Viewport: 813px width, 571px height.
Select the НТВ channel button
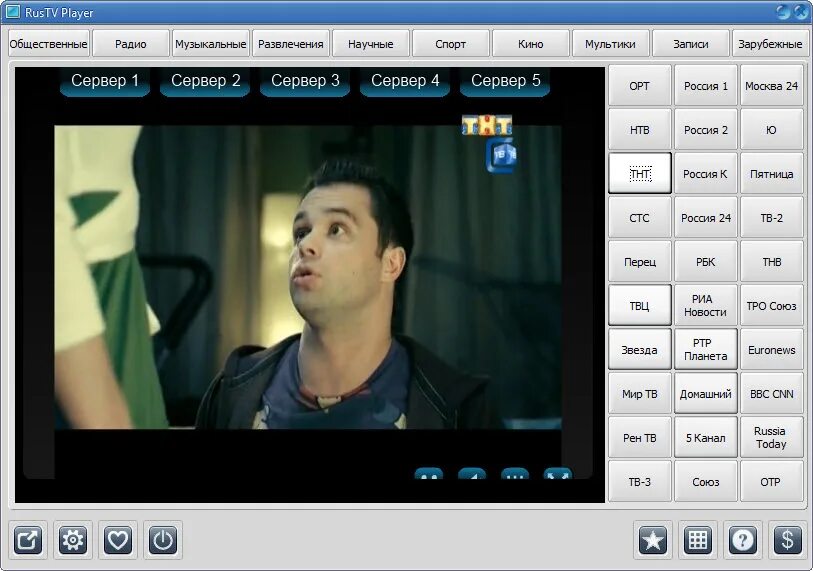(640, 130)
